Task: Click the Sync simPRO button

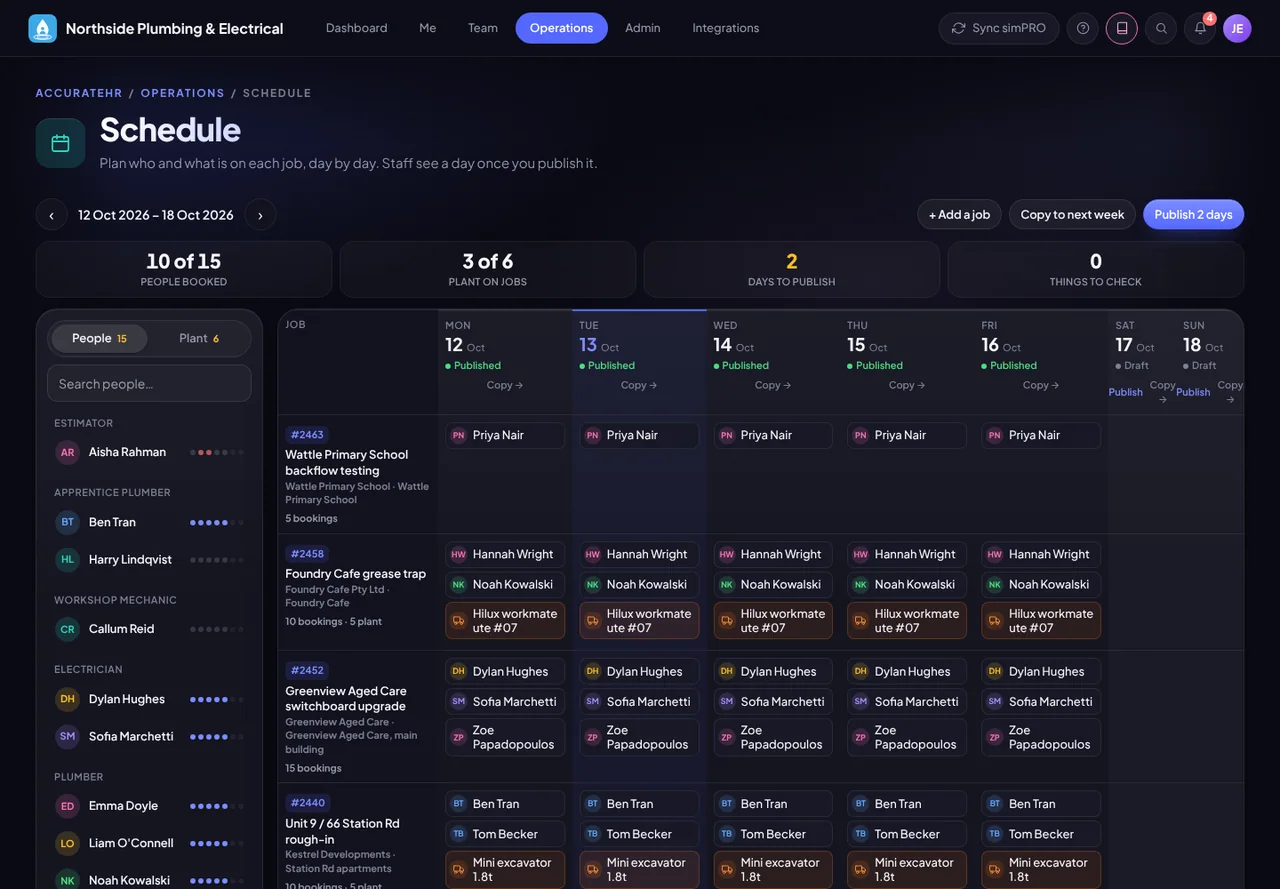Action: pyautogui.click(x=999, y=28)
